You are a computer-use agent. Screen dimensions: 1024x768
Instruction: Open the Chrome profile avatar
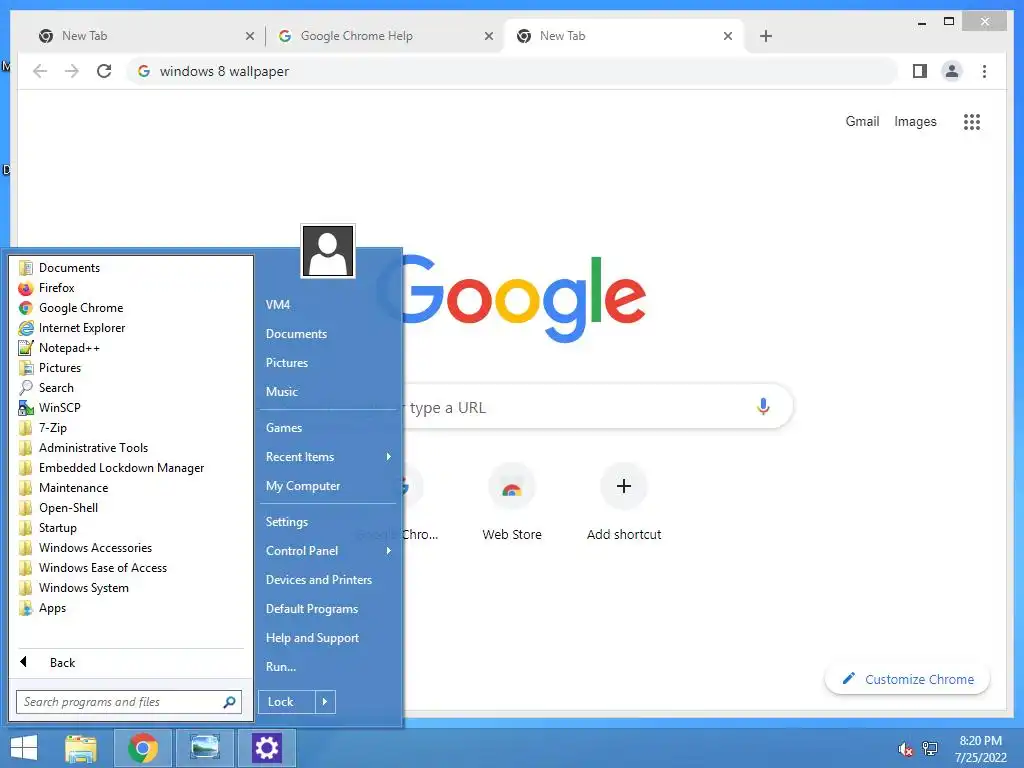952,71
